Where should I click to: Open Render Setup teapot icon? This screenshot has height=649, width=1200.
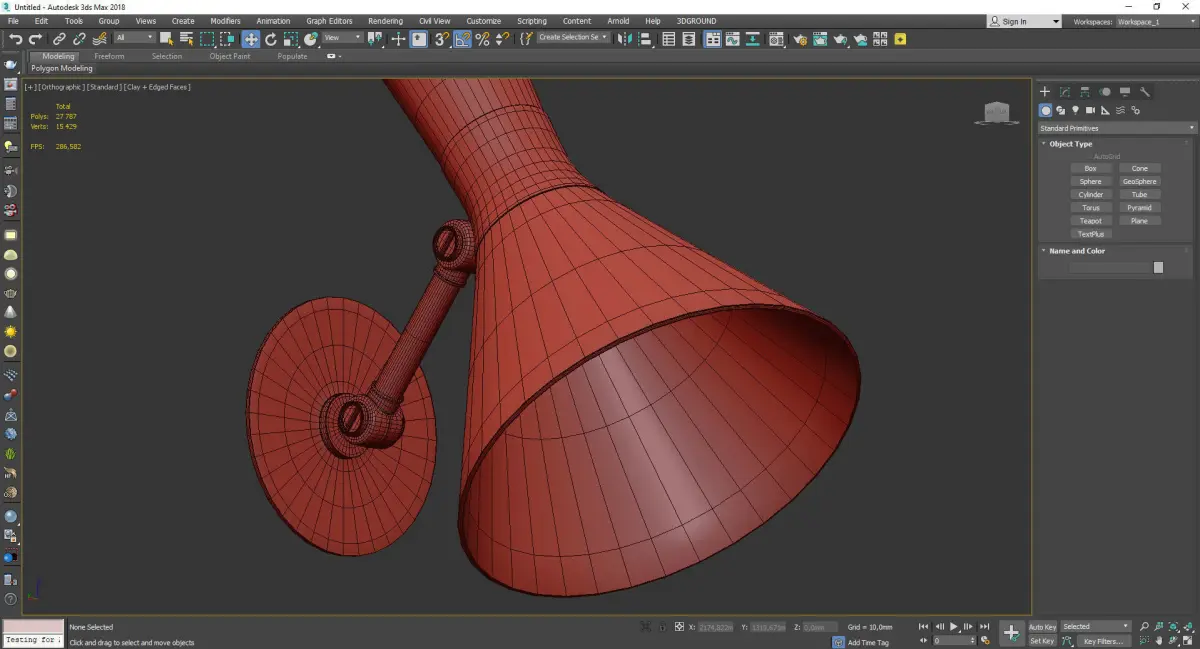pyautogui.click(x=800, y=39)
